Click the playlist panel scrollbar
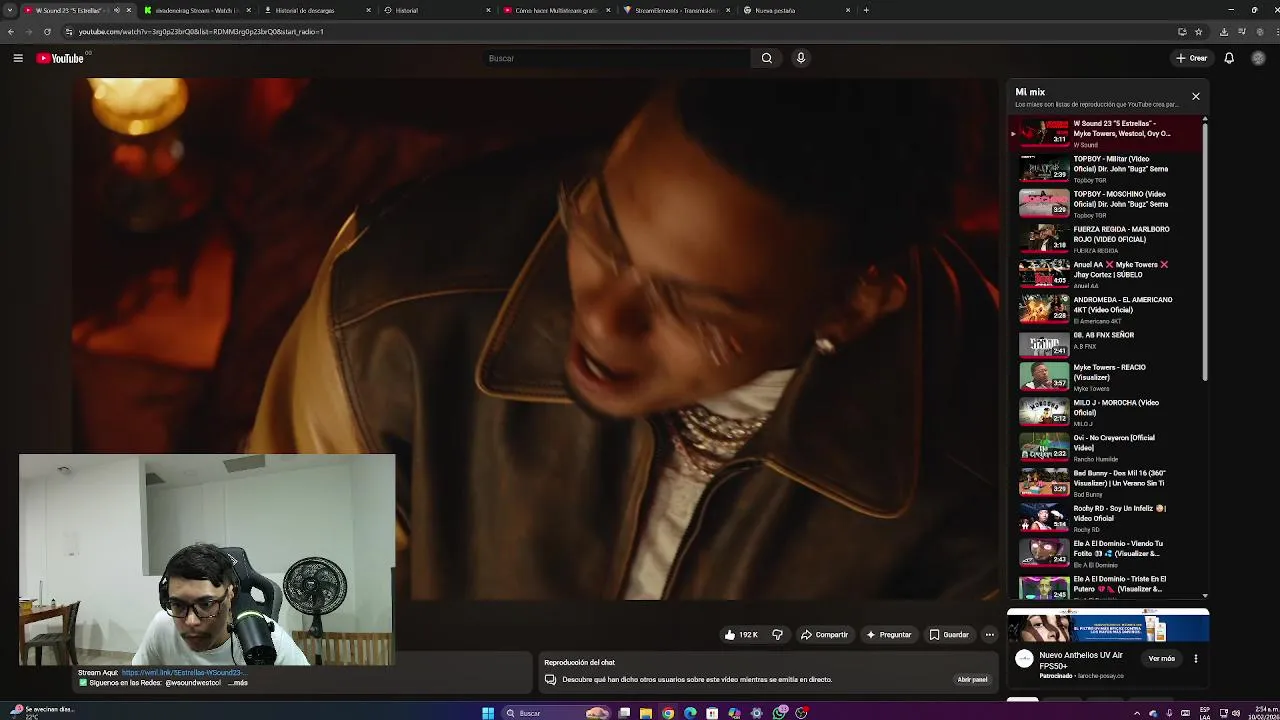The width and height of the screenshot is (1280, 720). pos(1205,250)
